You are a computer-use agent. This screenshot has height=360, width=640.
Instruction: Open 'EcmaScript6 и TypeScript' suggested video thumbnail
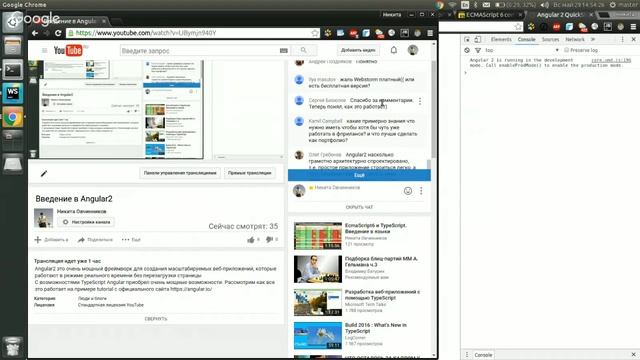pyautogui.click(x=318, y=236)
